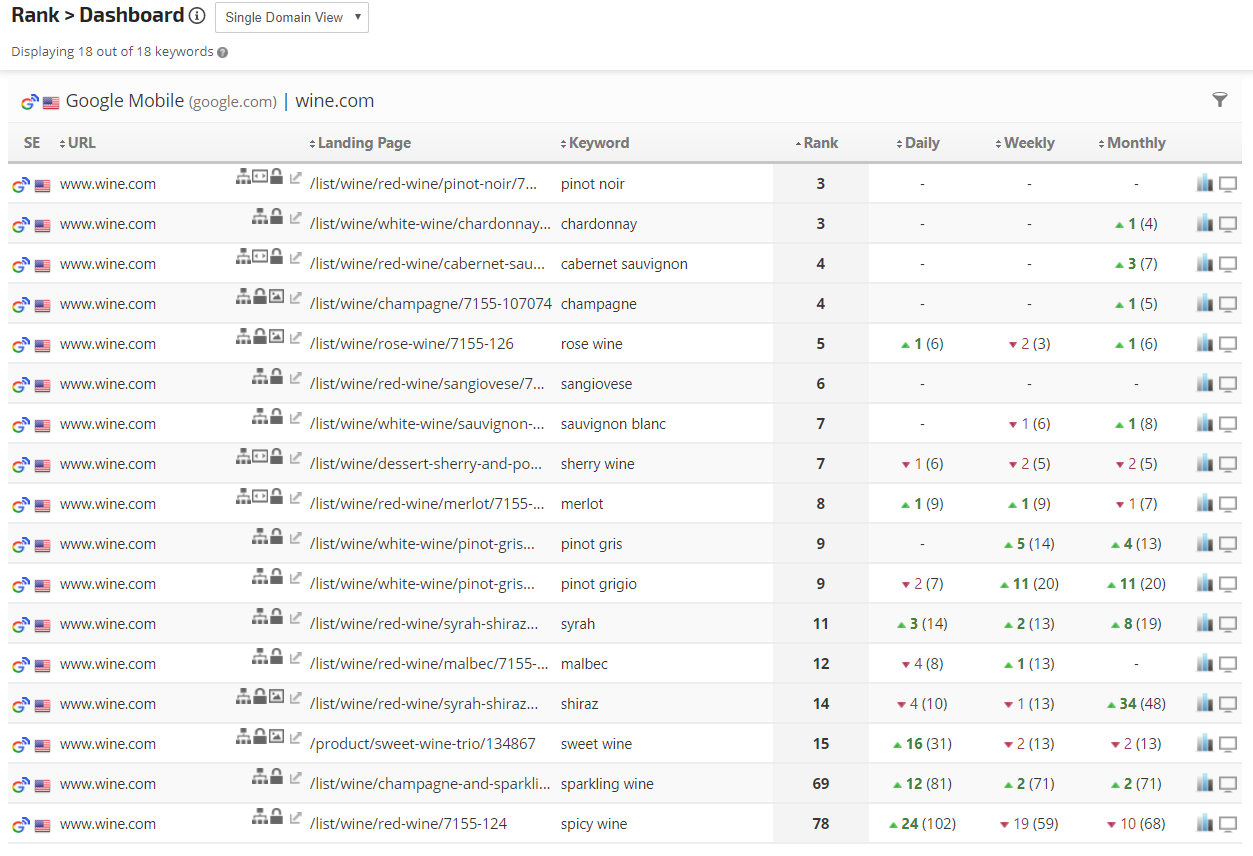Sort by Landing Page column header
This screenshot has height=856, width=1253.
(363, 143)
